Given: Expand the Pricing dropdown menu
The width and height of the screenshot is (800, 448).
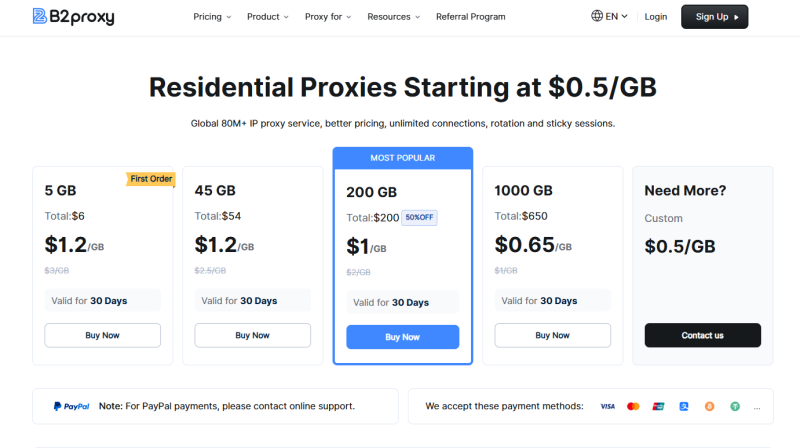Looking at the screenshot, I should (x=212, y=17).
